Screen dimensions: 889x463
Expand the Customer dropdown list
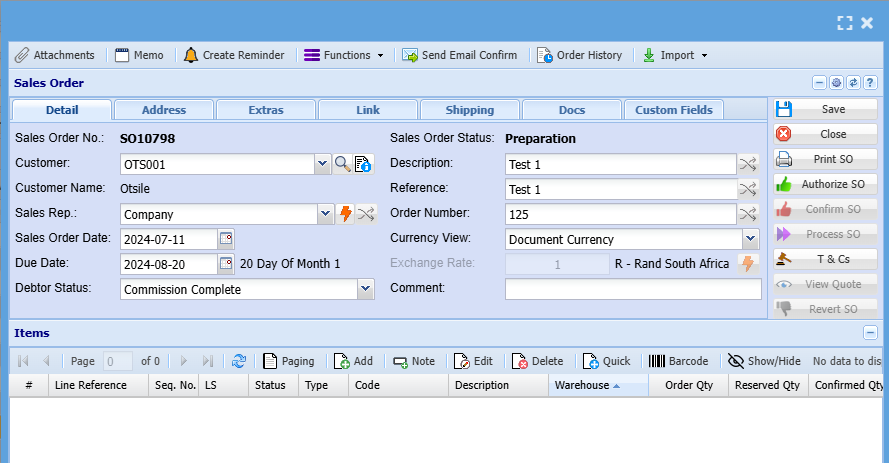click(x=322, y=164)
